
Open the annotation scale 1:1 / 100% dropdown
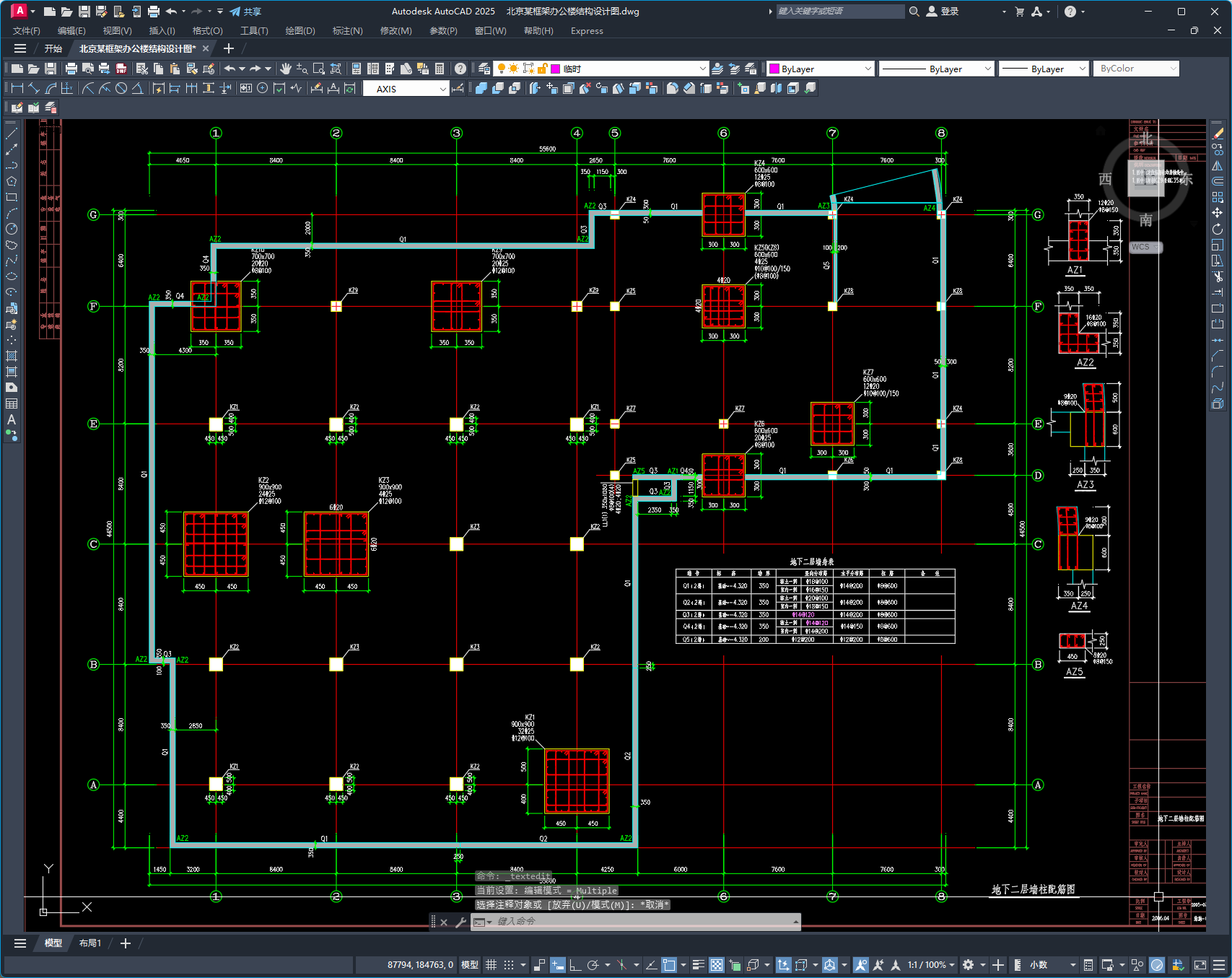pyautogui.click(x=932, y=965)
